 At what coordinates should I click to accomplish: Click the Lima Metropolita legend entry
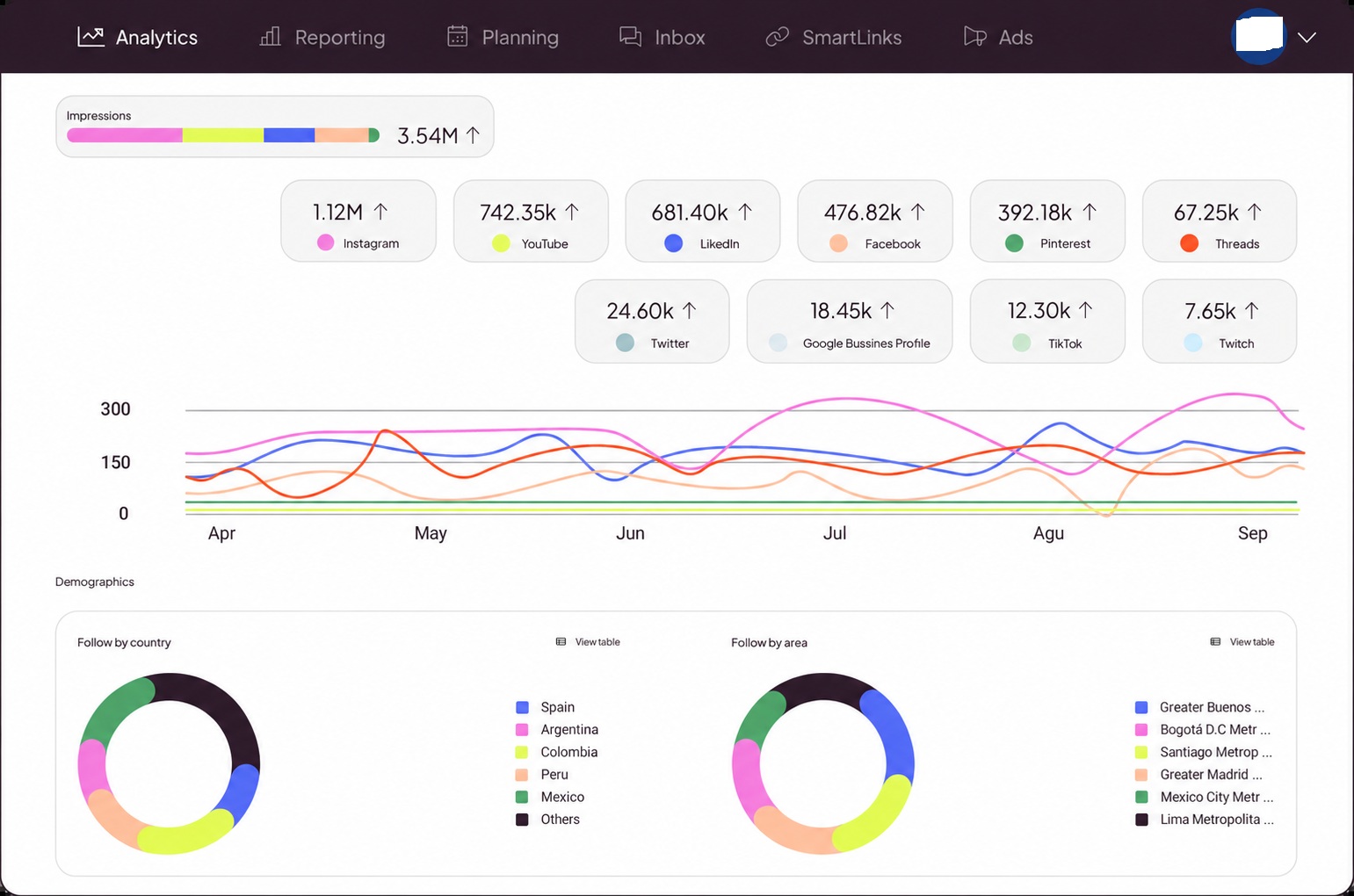[1205, 820]
